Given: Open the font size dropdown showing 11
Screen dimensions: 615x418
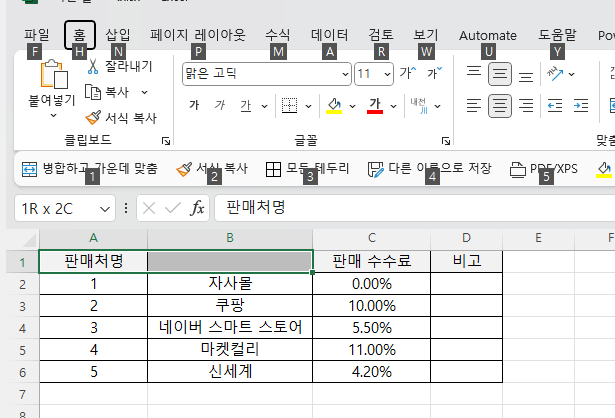Looking at the screenshot, I should point(387,74).
